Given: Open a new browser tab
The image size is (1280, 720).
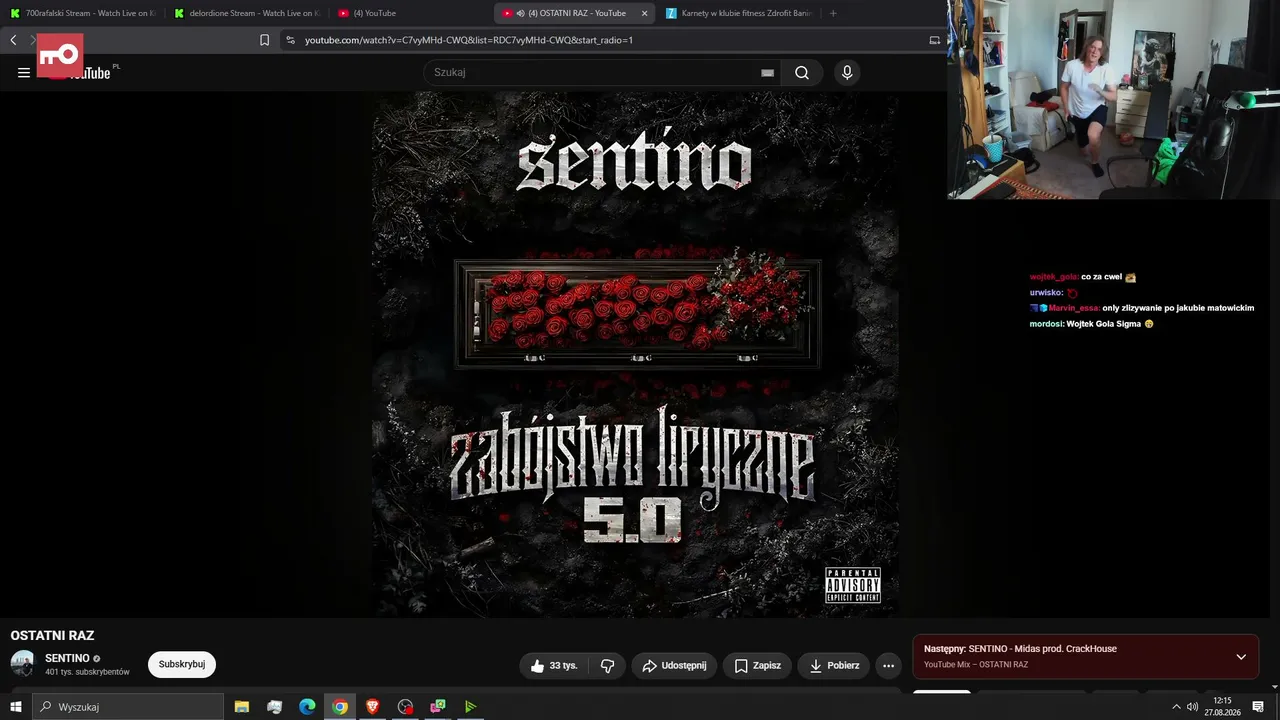Looking at the screenshot, I should coord(833,13).
